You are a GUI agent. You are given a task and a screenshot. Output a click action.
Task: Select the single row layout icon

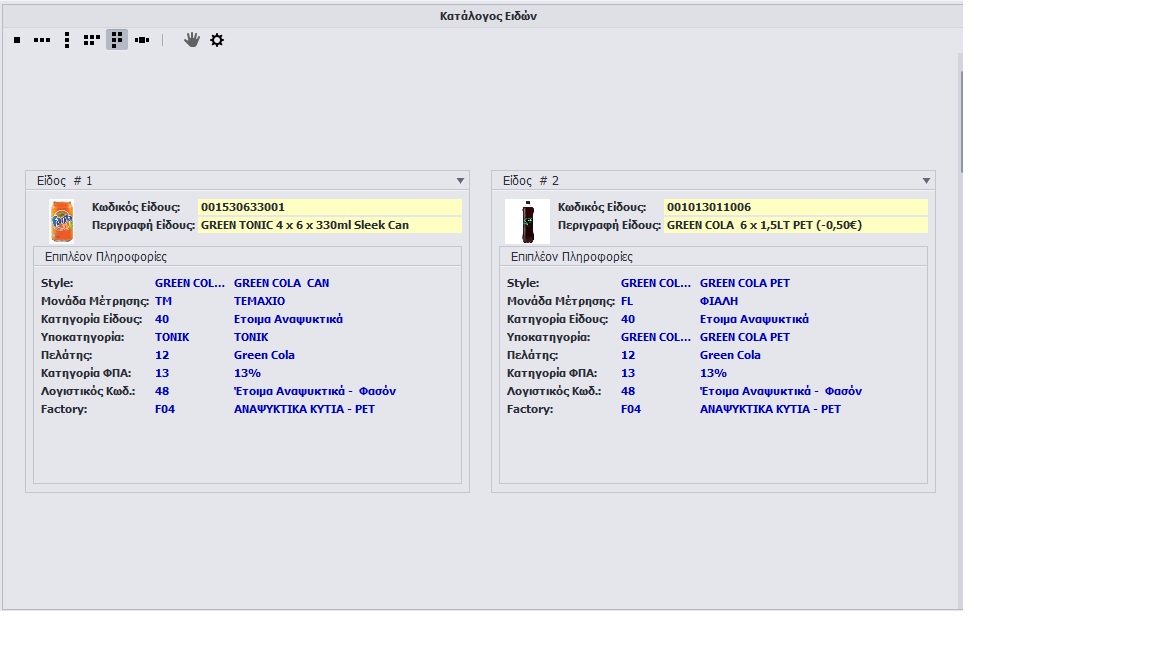coord(42,40)
